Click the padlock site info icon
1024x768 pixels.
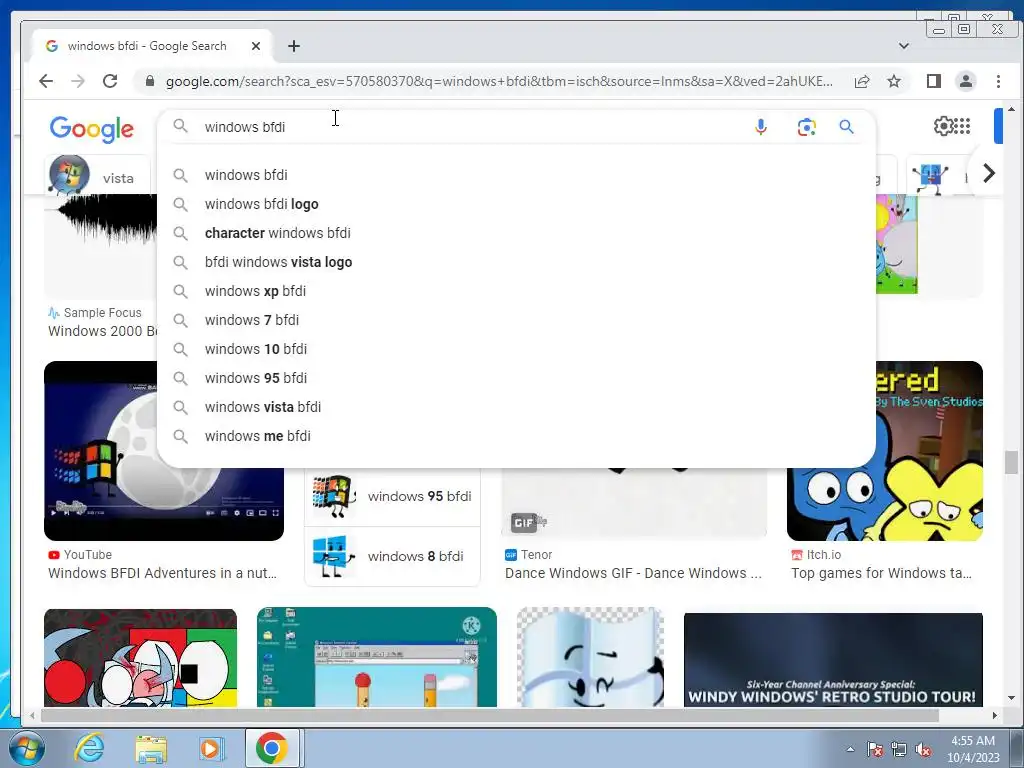150,81
